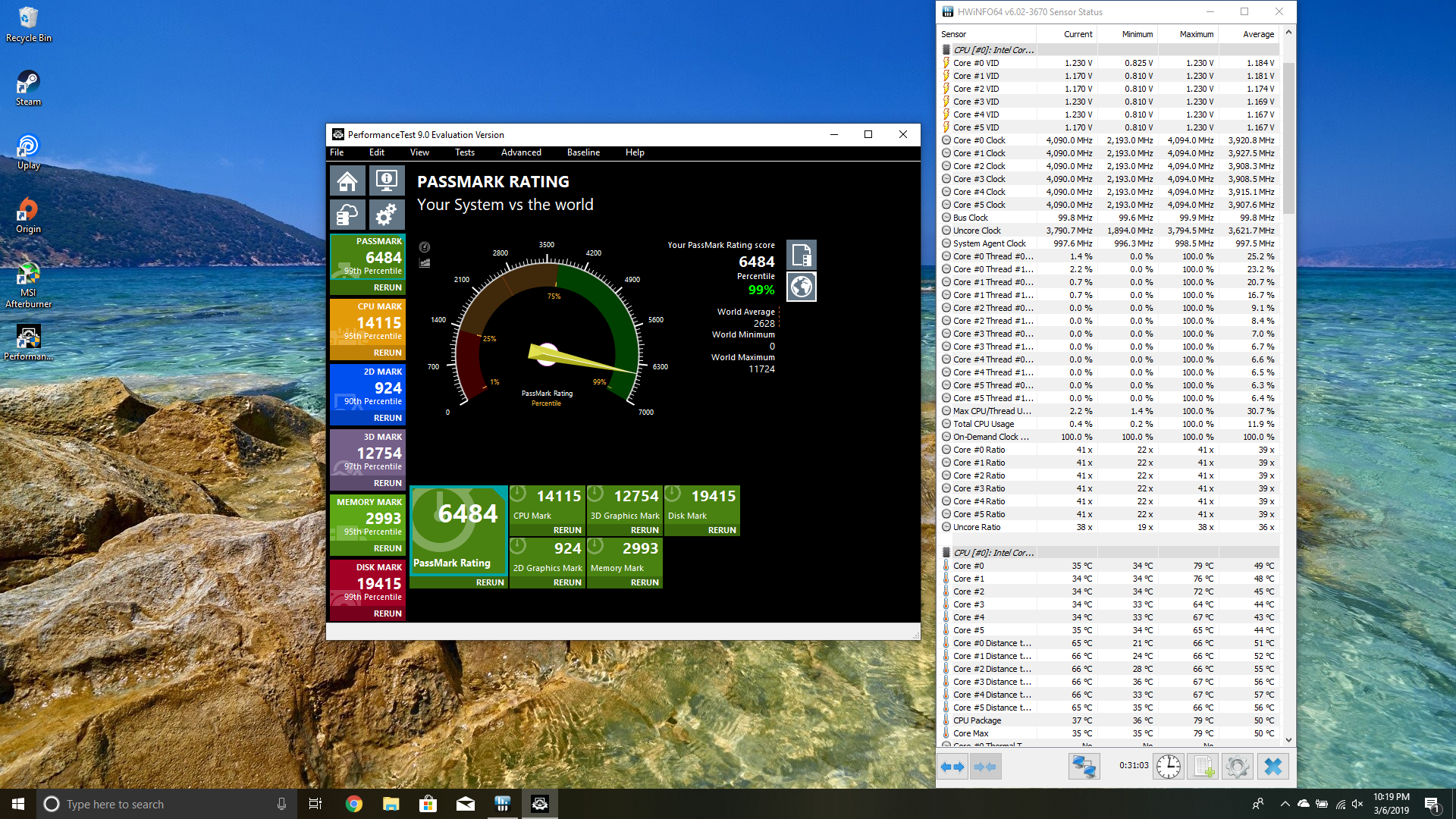Select the distribution chart view icon
Image resolution: width=1456 pixels, height=819 pixels.
click(425, 263)
